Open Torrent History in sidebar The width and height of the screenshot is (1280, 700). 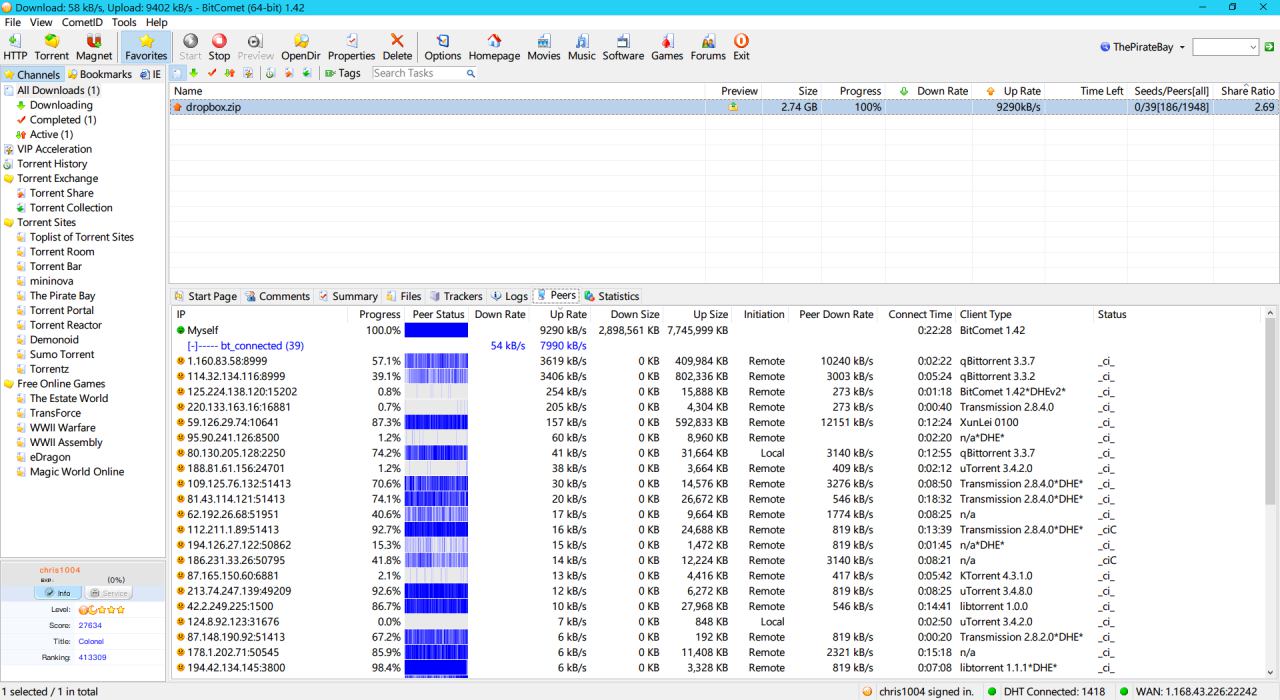(52, 164)
